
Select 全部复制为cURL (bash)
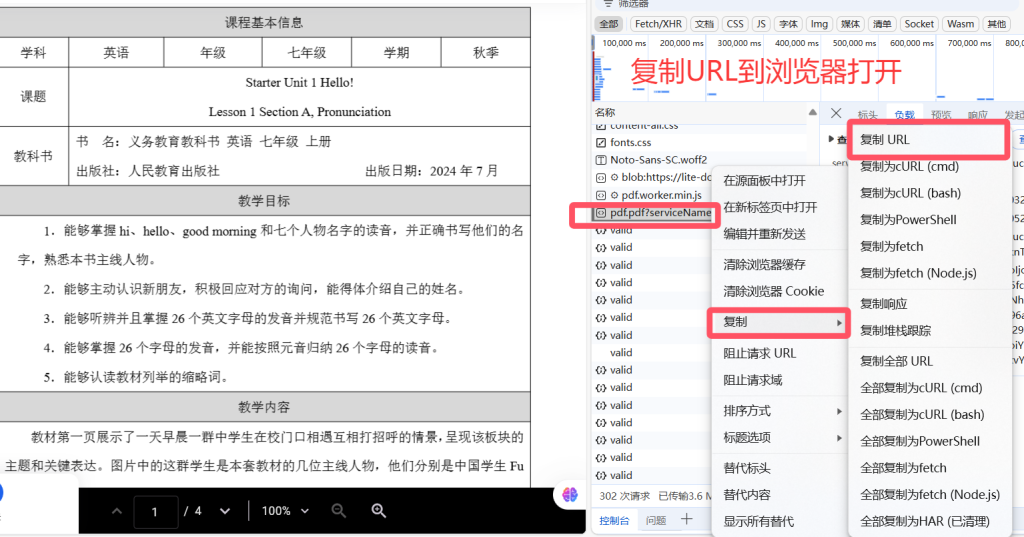(930, 415)
